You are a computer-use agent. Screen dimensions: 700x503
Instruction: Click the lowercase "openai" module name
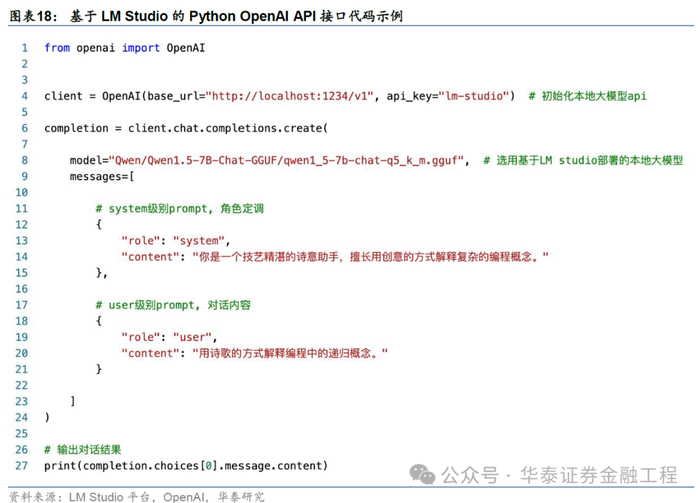click(x=96, y=48)
